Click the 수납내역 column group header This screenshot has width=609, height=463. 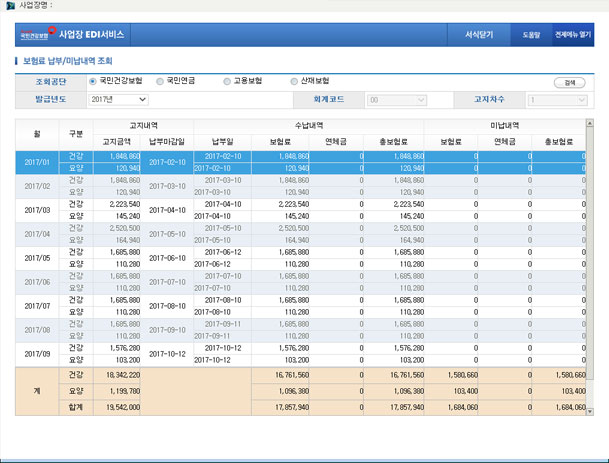309,126
